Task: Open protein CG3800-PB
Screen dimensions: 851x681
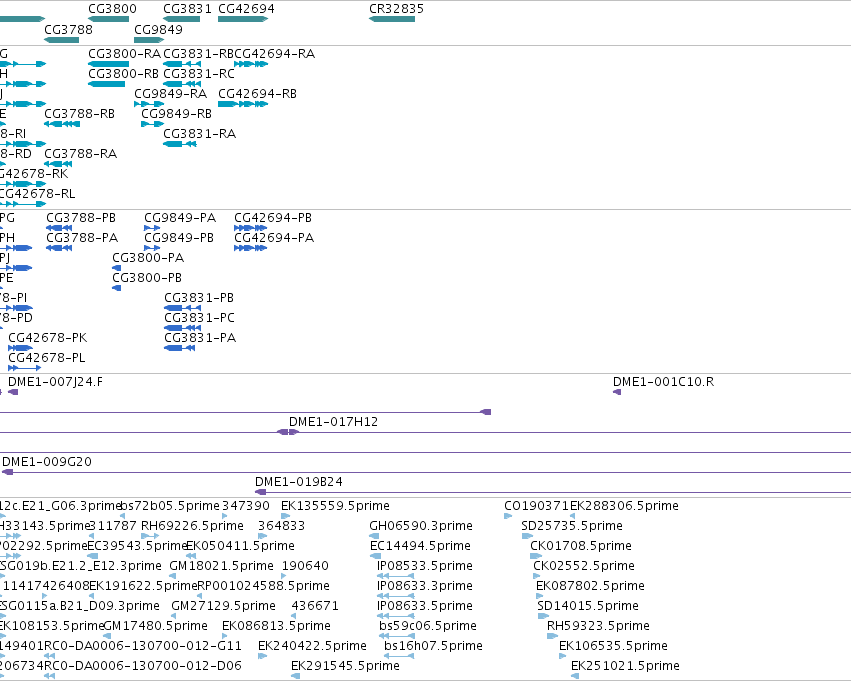Action: pos(117,288)
